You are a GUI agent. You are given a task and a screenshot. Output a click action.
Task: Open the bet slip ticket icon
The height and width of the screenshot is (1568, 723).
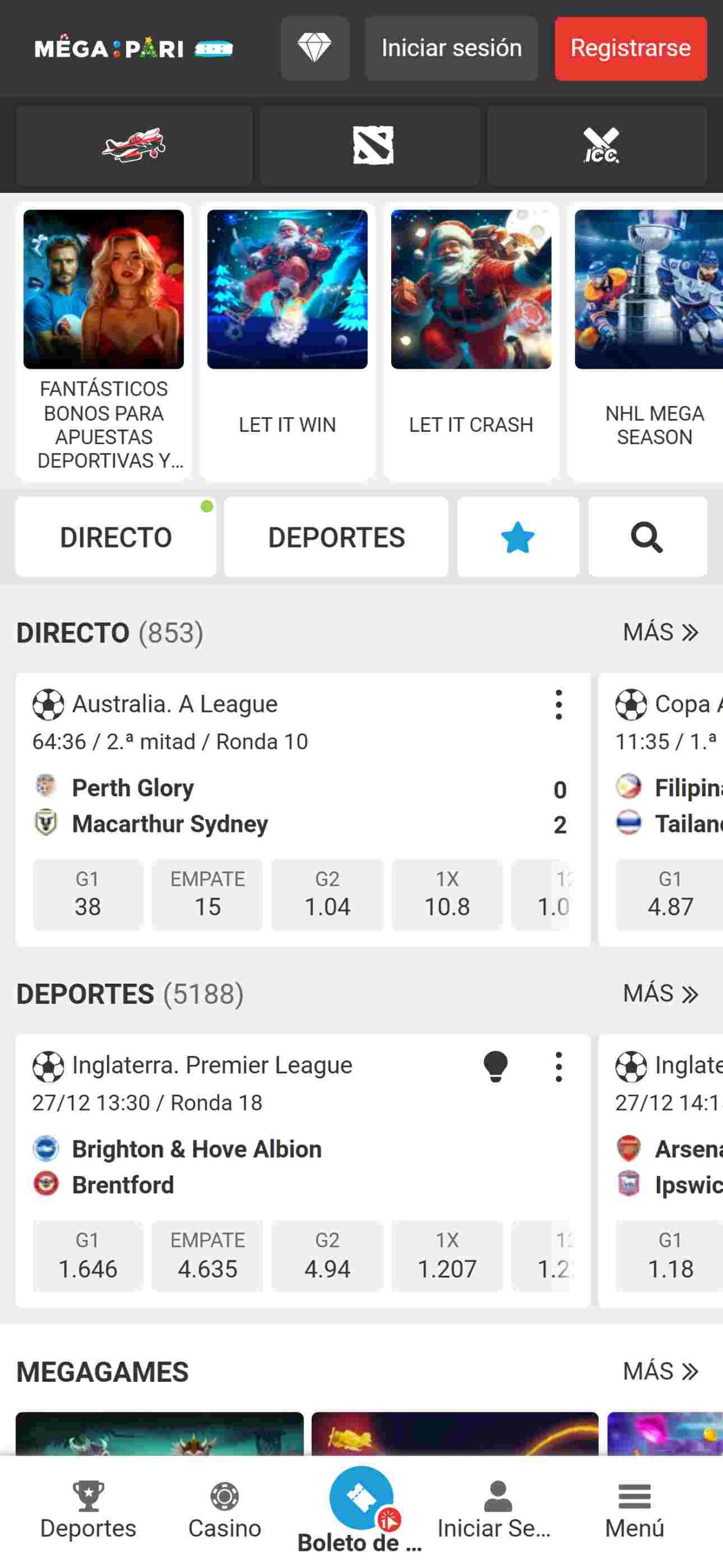pos(361,1498)
